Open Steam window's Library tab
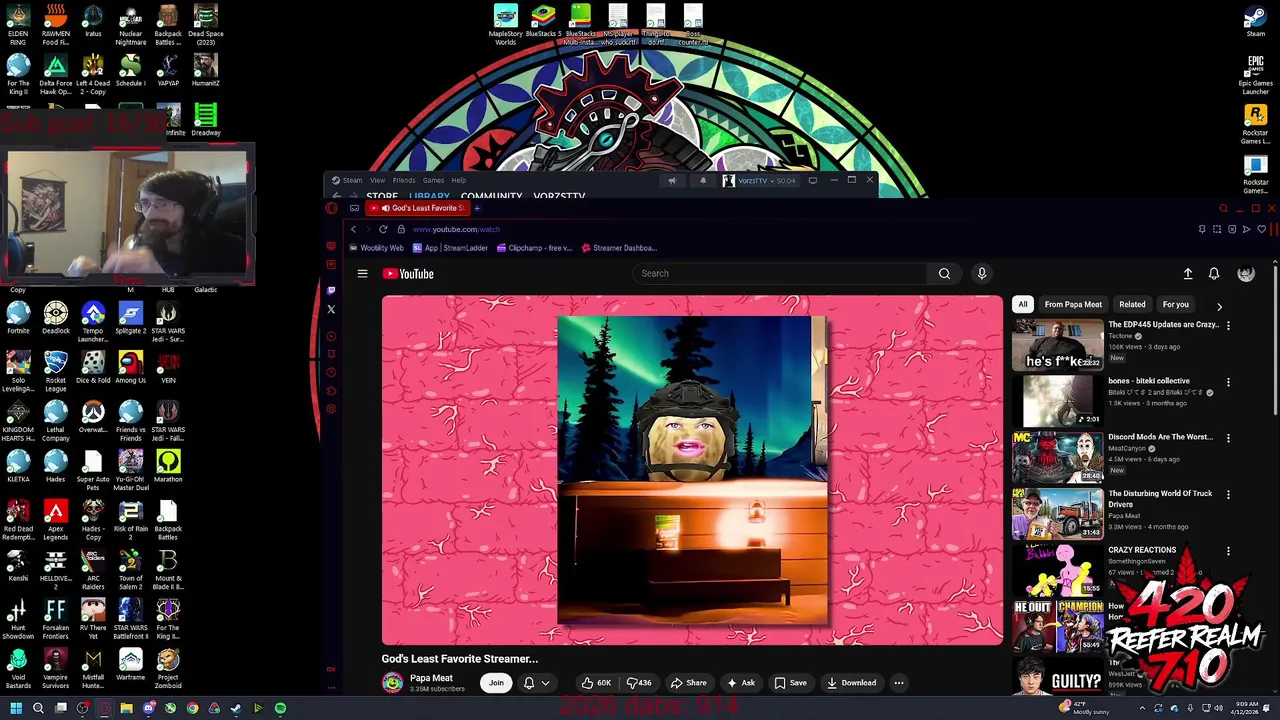The image size is (1280, 720). pos(429,196)
